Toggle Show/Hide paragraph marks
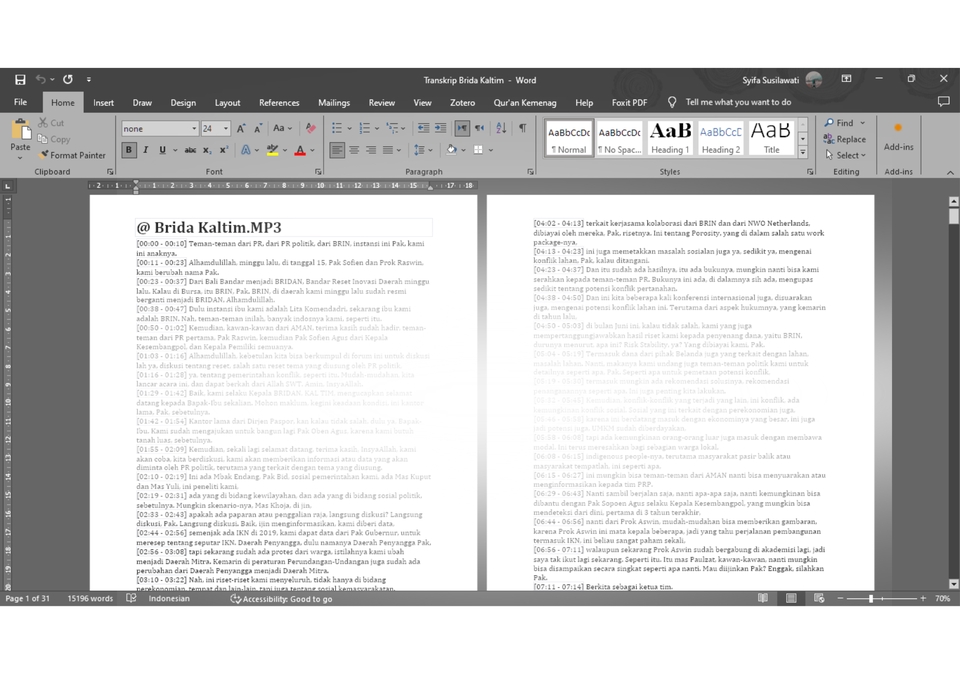 (523, 128)
